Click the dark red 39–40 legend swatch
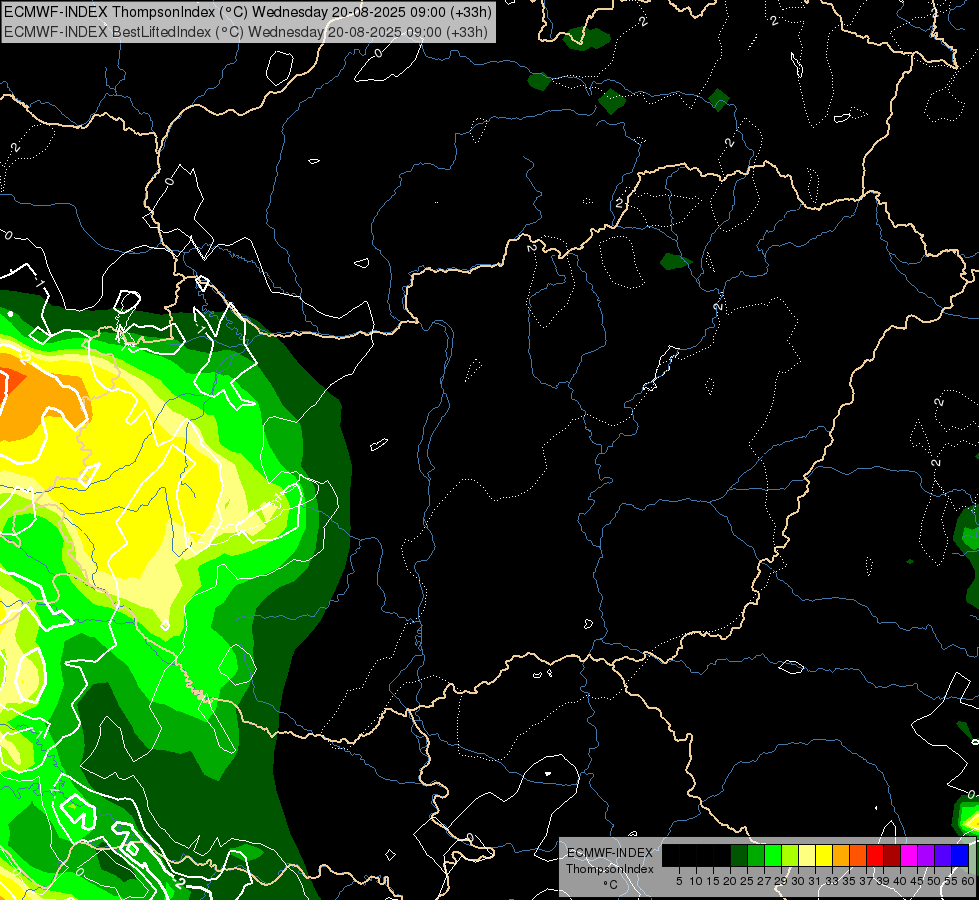This screenshot has width=979, height=900. pos(892,856)
